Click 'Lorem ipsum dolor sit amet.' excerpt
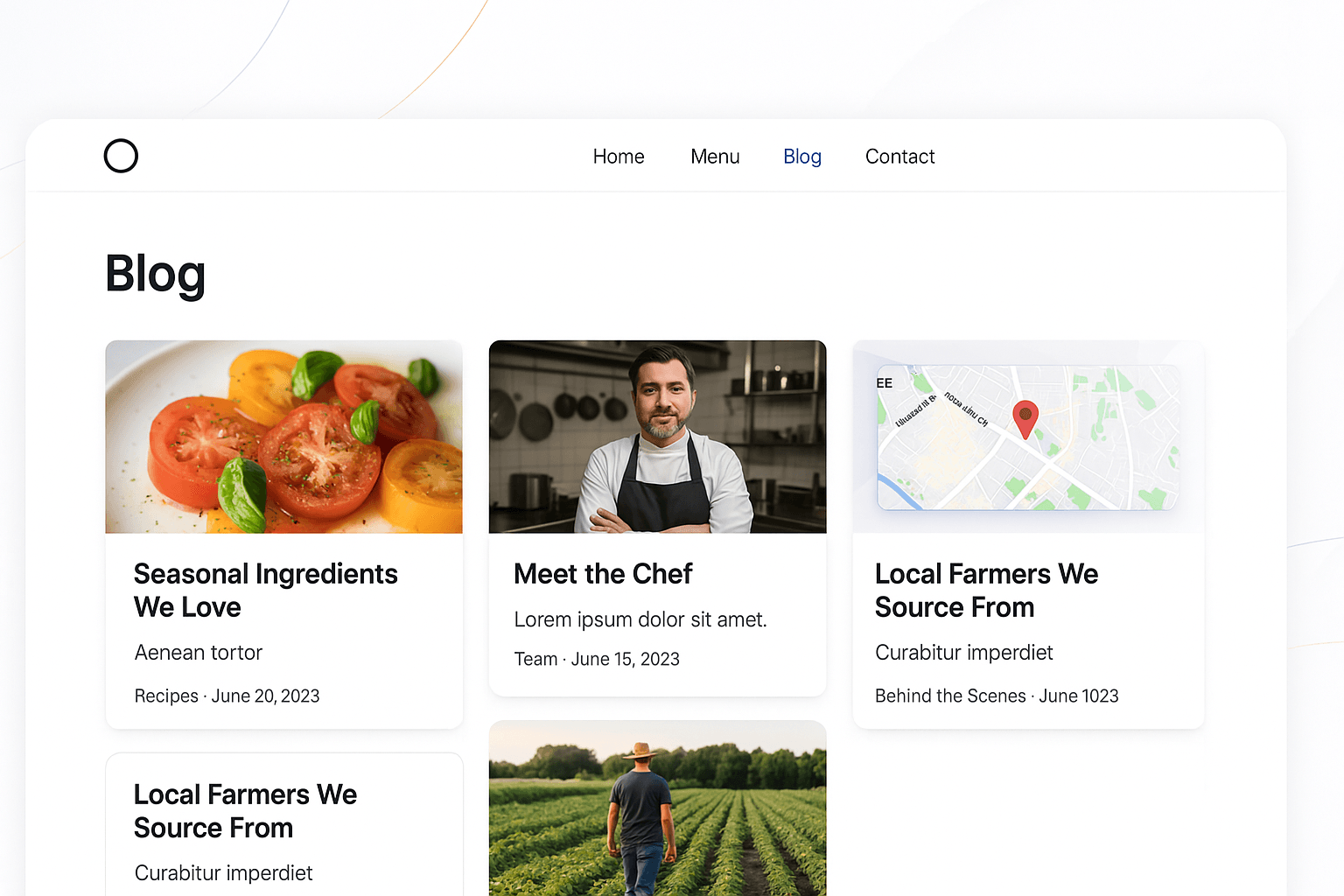The height and width of the screenshot is (896, 1344). (640, 619)
